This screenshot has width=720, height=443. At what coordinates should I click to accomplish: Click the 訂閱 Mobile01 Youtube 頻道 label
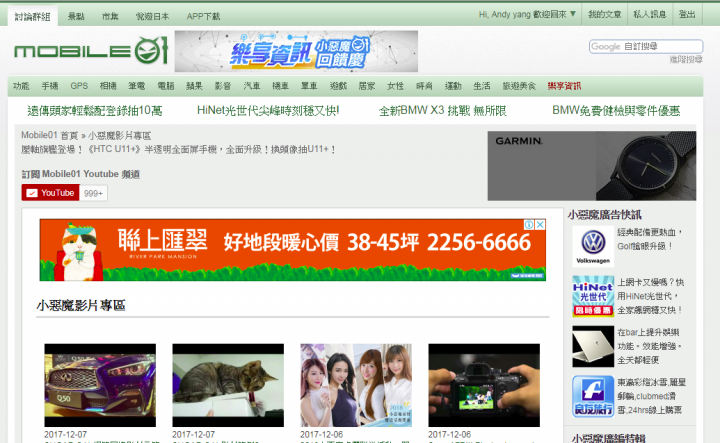click(80, 174)
